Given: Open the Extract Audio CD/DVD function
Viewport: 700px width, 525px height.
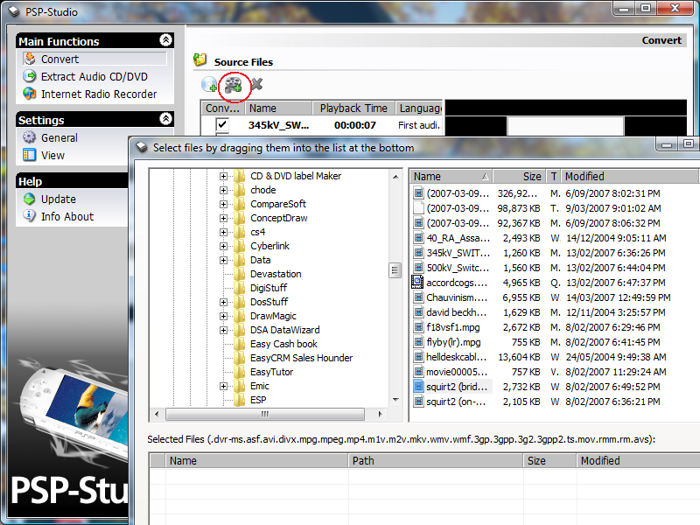Looking at the screenshot, I should pos(94,77).
